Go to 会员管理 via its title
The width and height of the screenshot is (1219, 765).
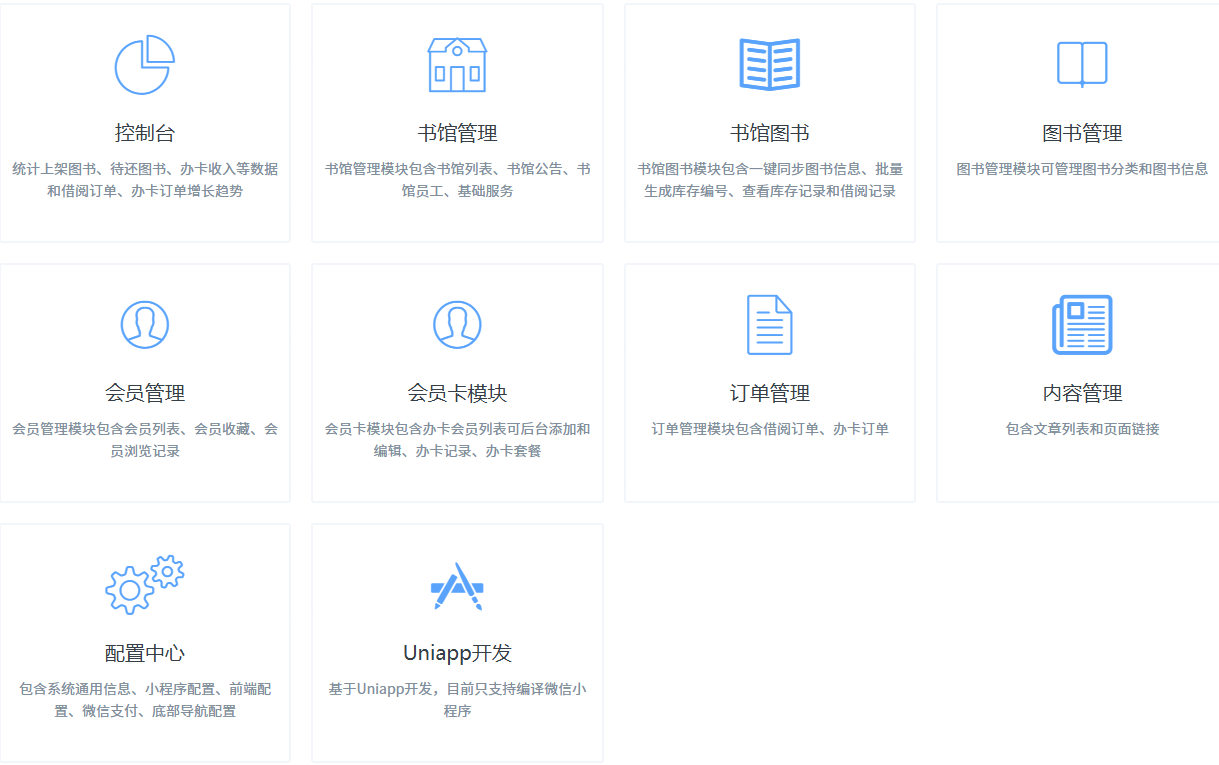coord(145,393)
